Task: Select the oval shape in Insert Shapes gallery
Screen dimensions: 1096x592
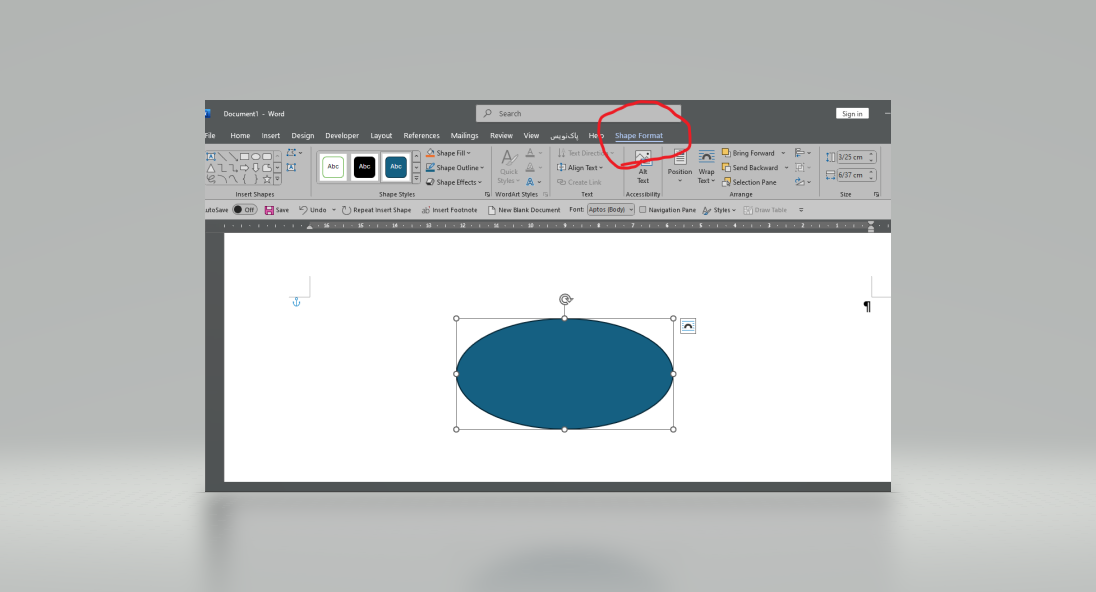Action: (x=256, y=156)
